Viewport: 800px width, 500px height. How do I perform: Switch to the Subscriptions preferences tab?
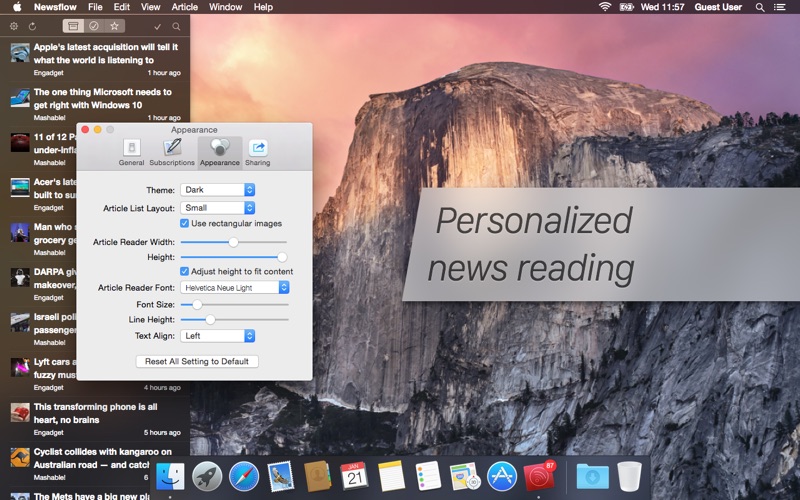pos(171,151)
